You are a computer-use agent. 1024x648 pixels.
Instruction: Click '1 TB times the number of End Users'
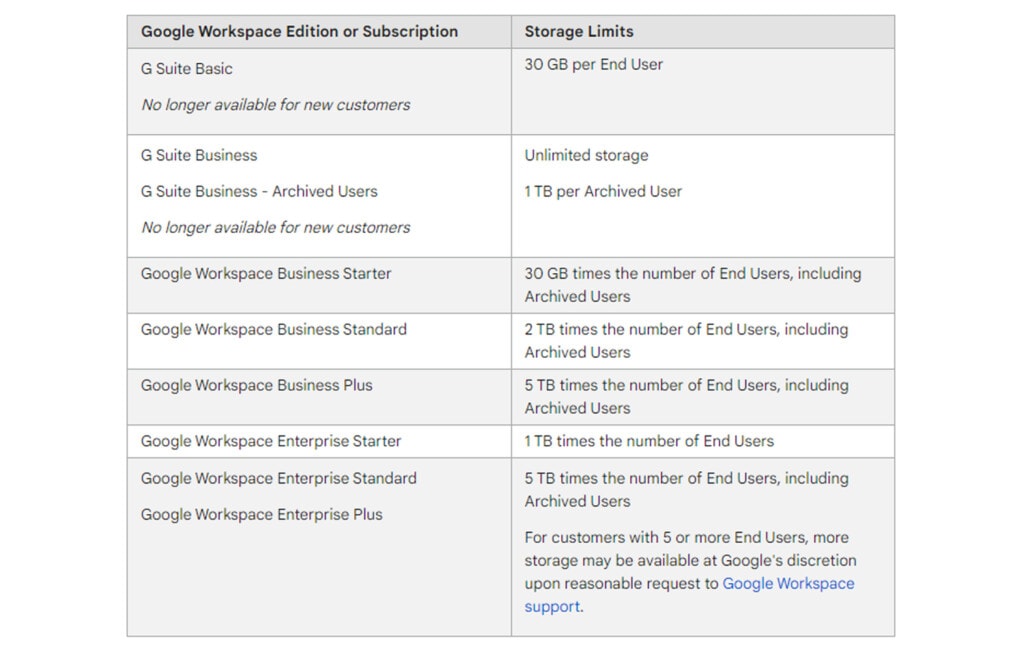point(649,441)
